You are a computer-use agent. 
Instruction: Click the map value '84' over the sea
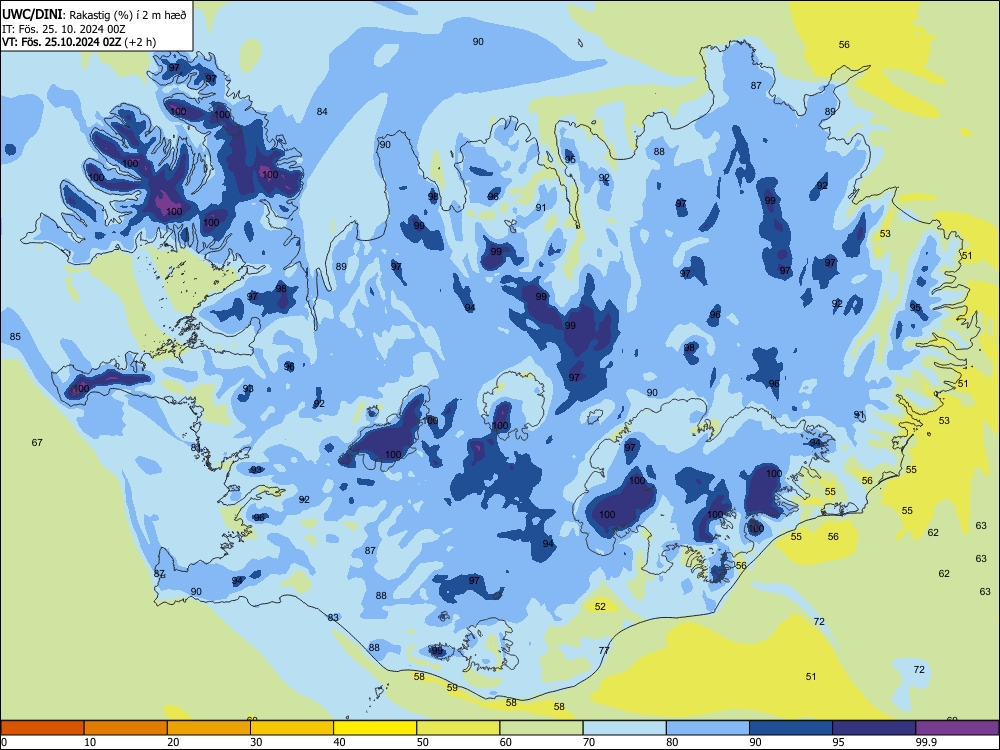point(322,112)
